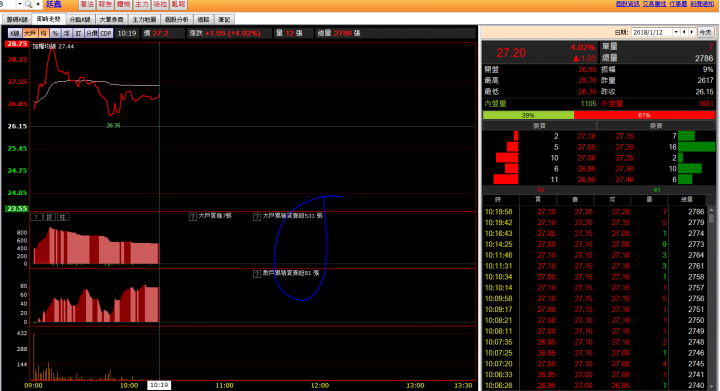The height and width of the screenshot is (391, 720).
Task: Click the 外盤量 label
Action: (x=612, y=104)
